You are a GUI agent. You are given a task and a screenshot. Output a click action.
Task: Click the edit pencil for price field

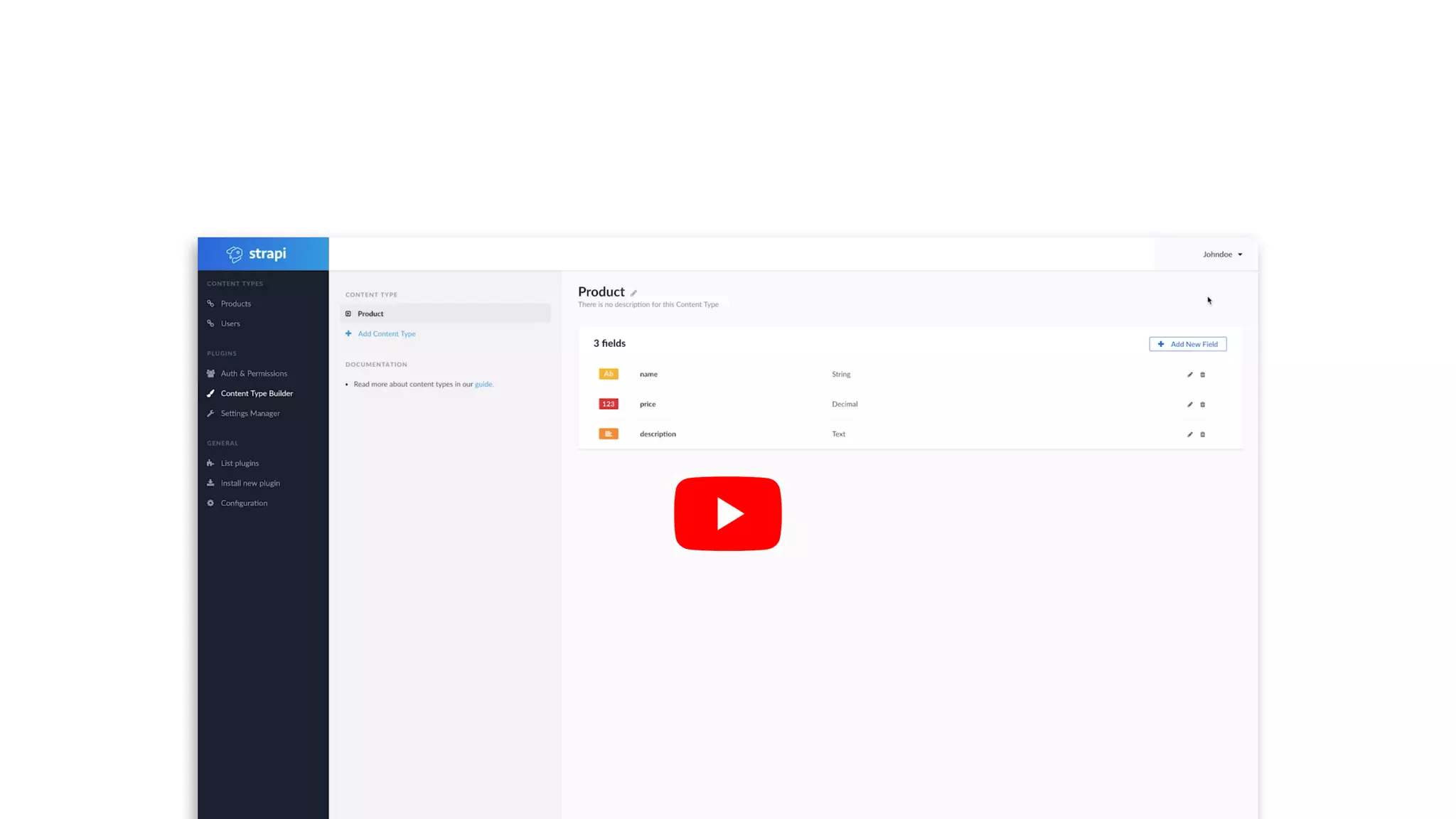[x=1189, y=405]
